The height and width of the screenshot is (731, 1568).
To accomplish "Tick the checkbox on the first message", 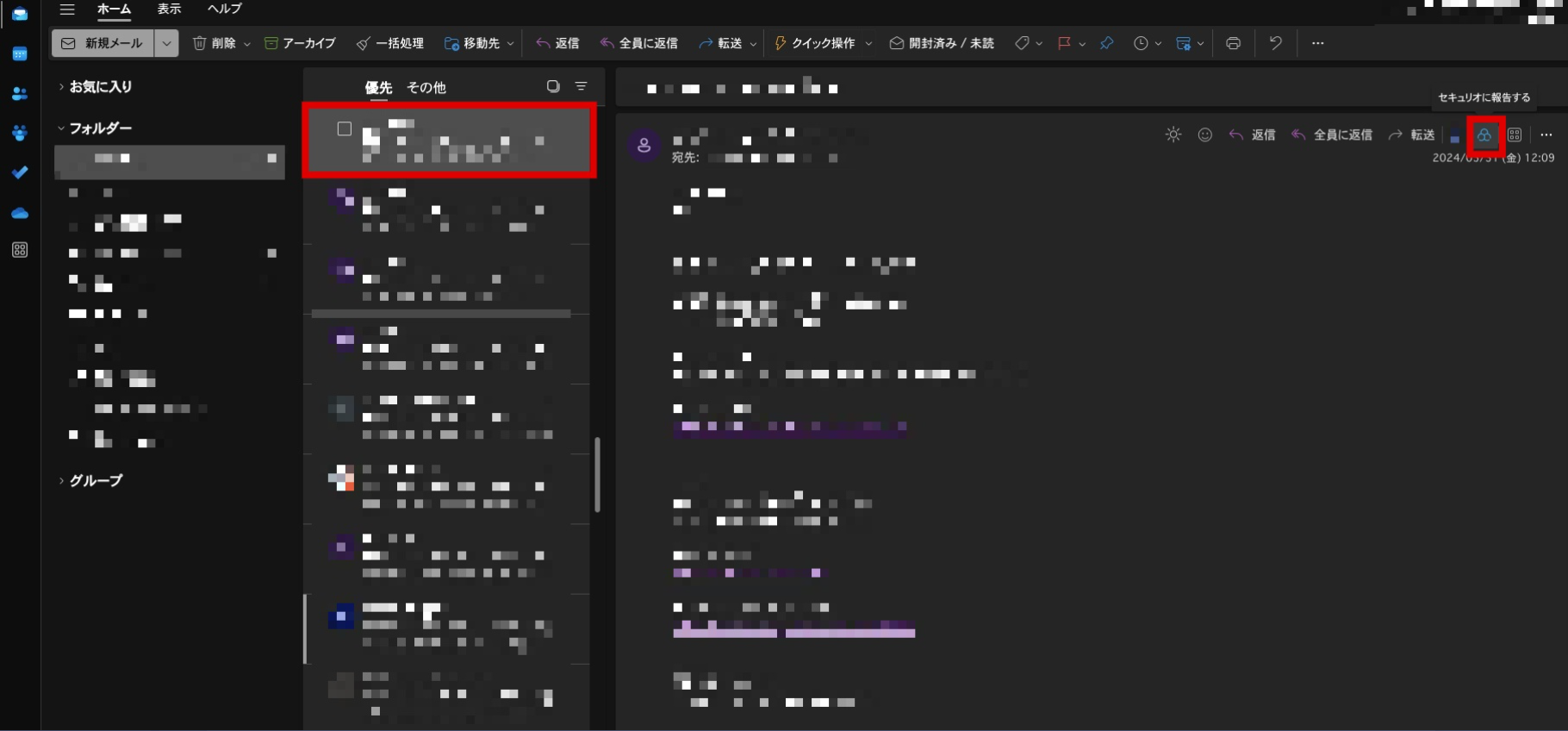I will (x=345, y=128).
